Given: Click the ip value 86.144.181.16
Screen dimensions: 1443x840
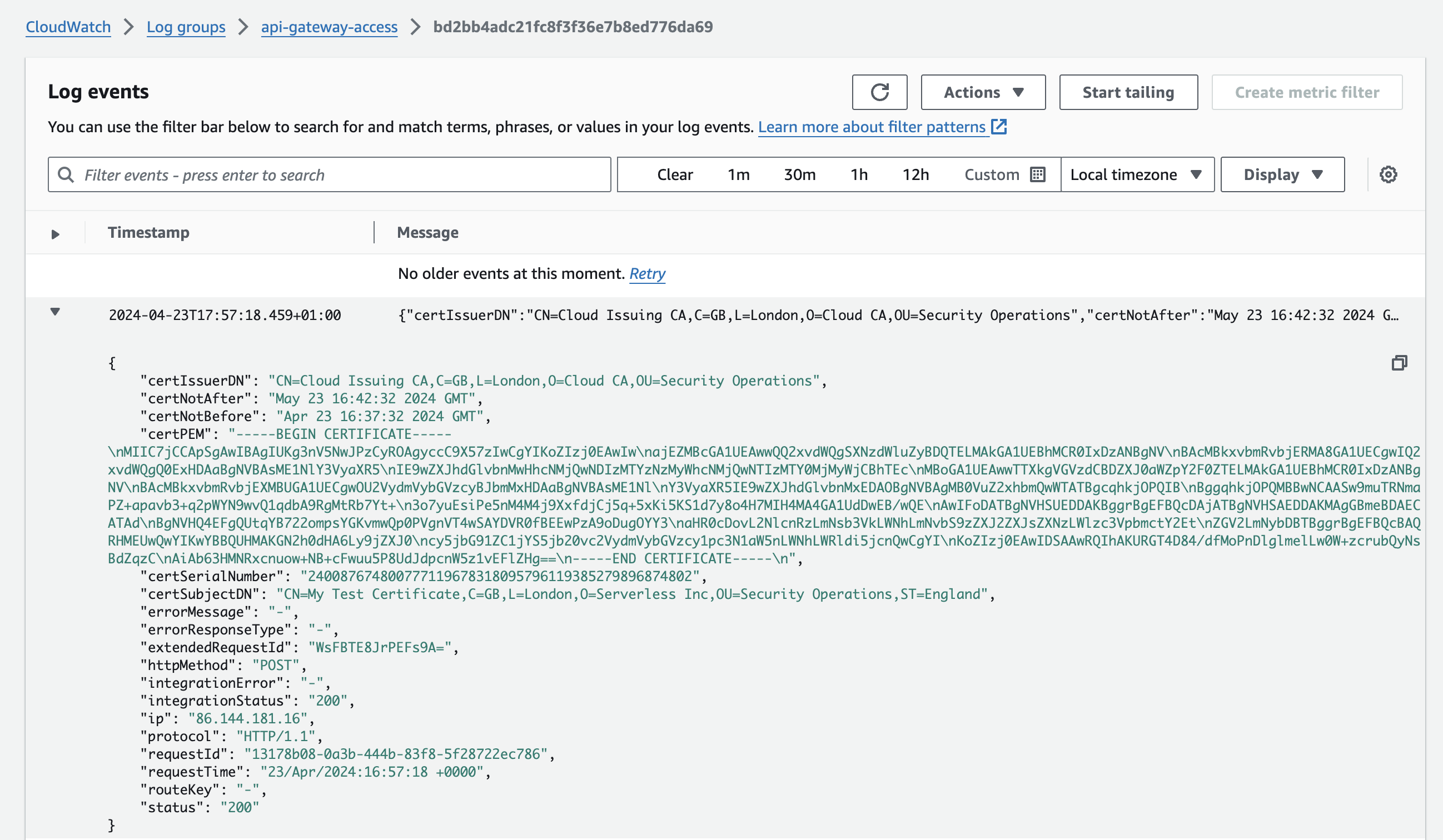Looking at the screenshot, I should (248, 719).
